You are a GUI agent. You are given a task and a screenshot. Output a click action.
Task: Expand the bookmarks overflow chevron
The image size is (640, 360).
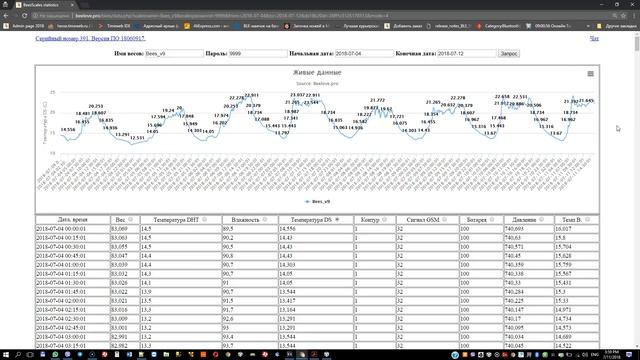pos(588,26)
